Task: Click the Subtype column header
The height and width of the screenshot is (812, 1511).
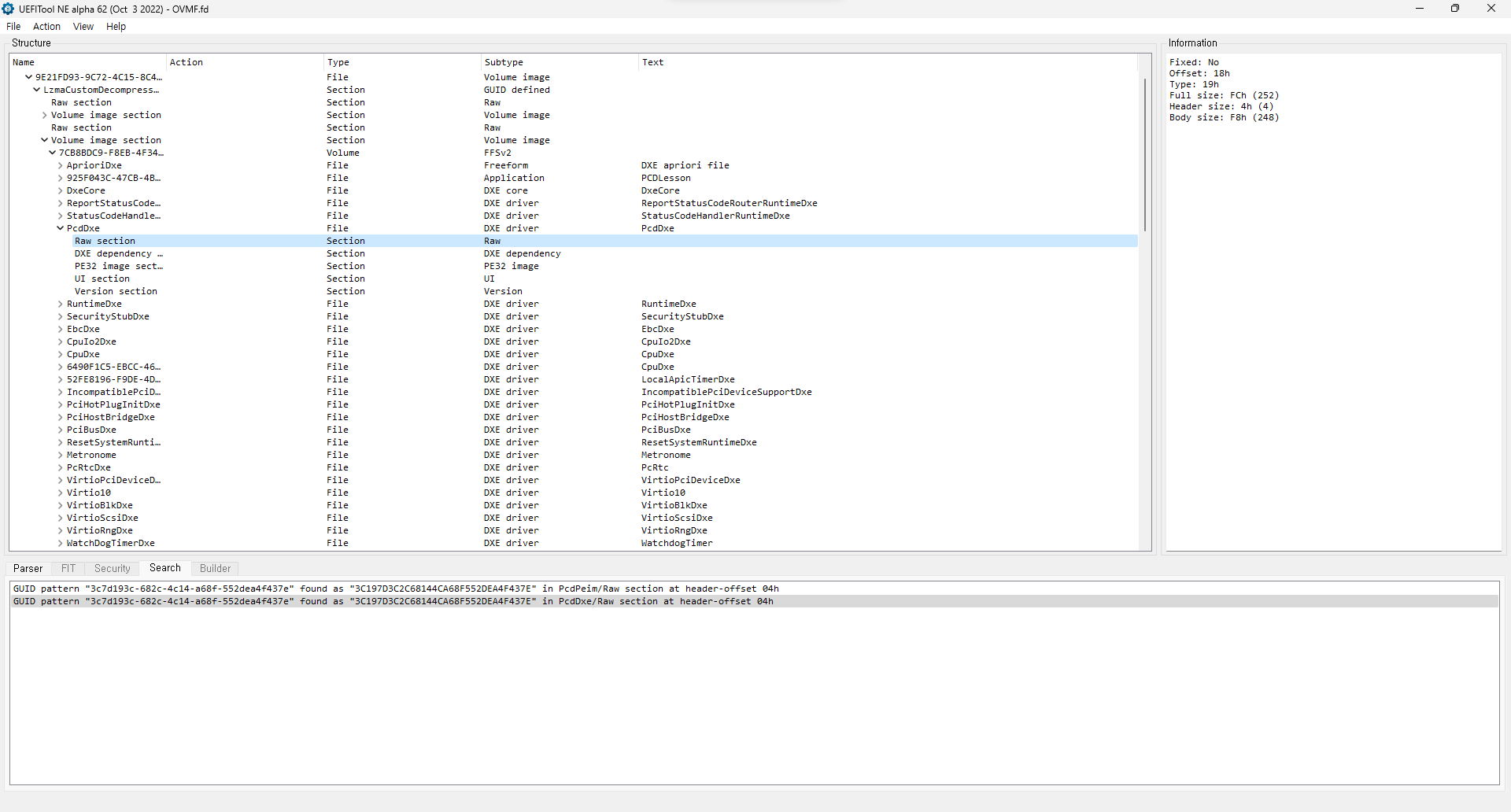Action: point(504,62)
